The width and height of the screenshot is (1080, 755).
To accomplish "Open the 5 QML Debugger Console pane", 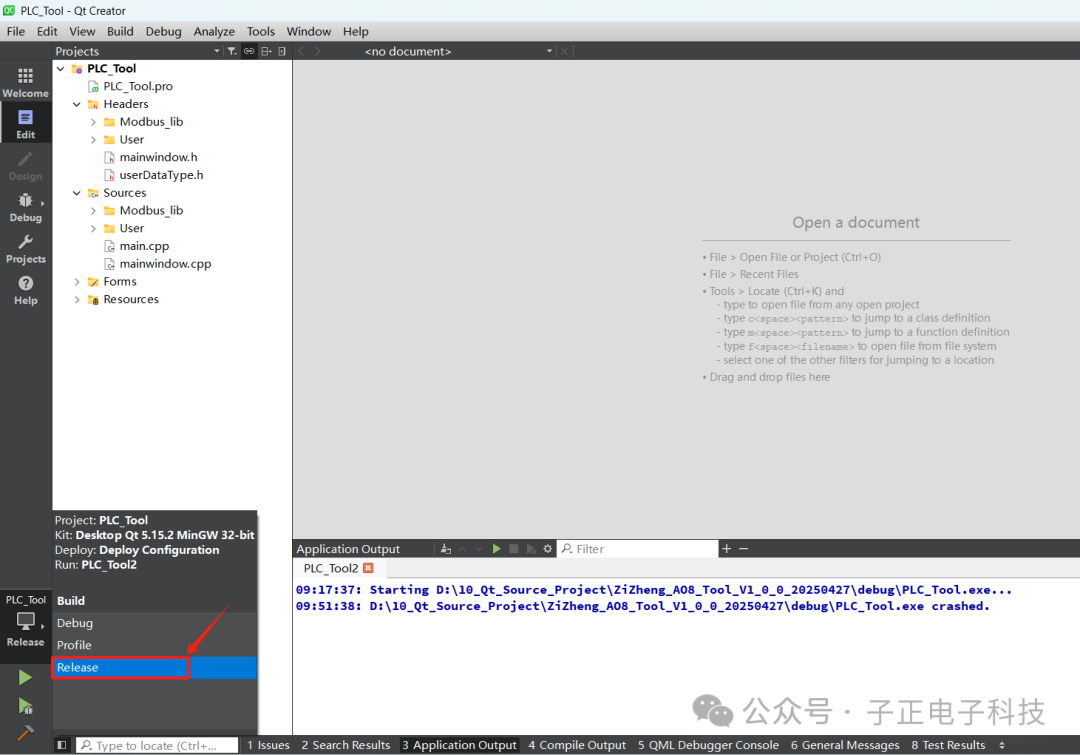I will pyautogui.click(x=708, y=745).
